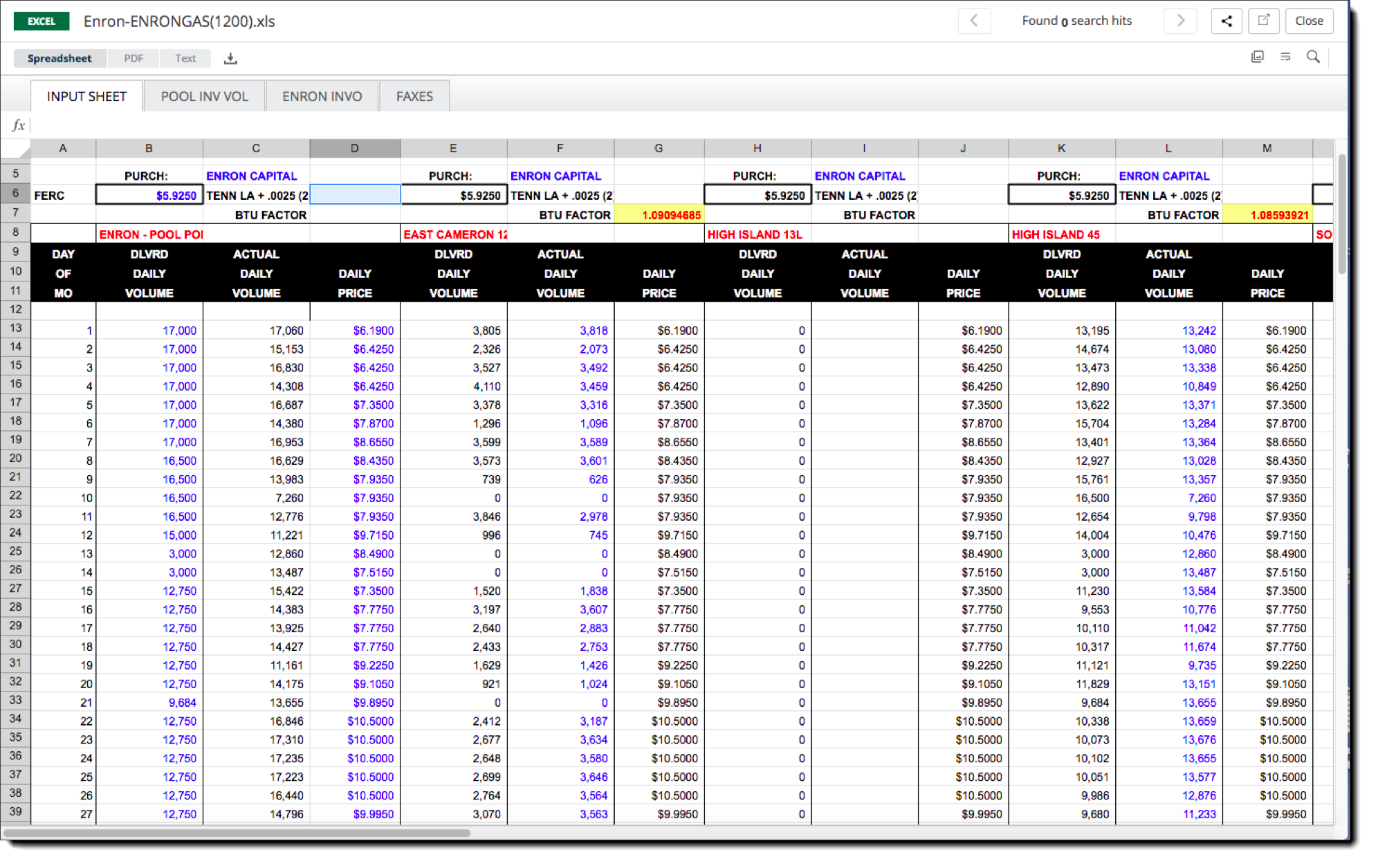The height and width of the screenshot is (868, 1378).
Task: Select column M header
Action: click(1267, 148)
